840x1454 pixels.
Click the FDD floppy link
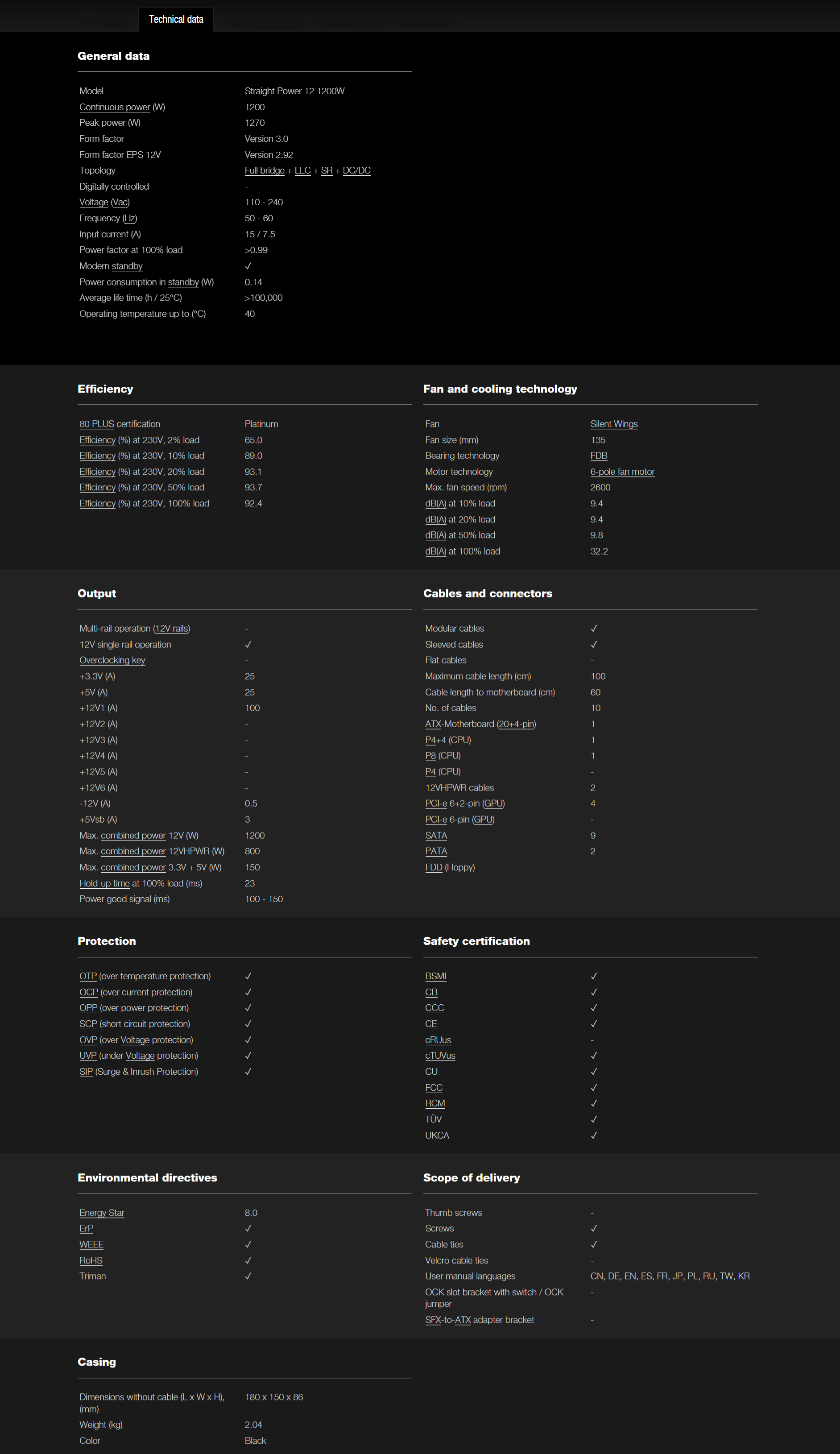point(433,867)
